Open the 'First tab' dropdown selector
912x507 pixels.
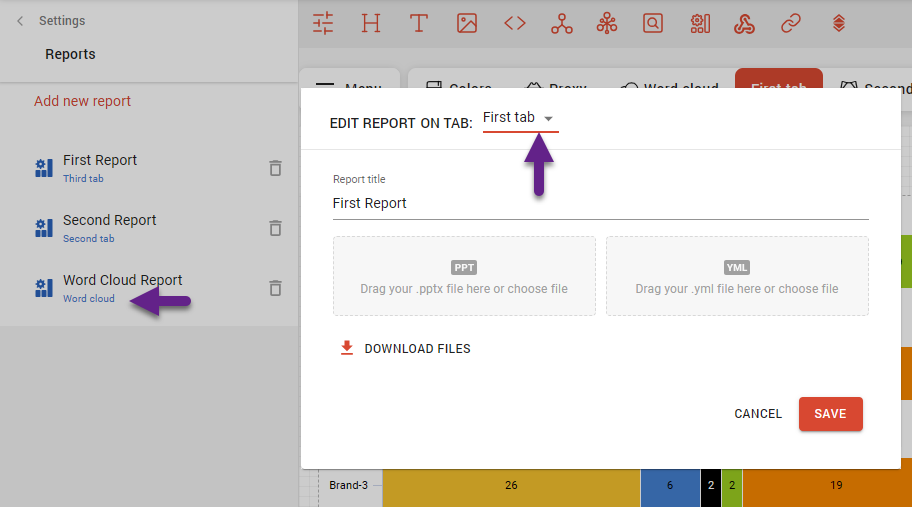[x=519, y=118]
